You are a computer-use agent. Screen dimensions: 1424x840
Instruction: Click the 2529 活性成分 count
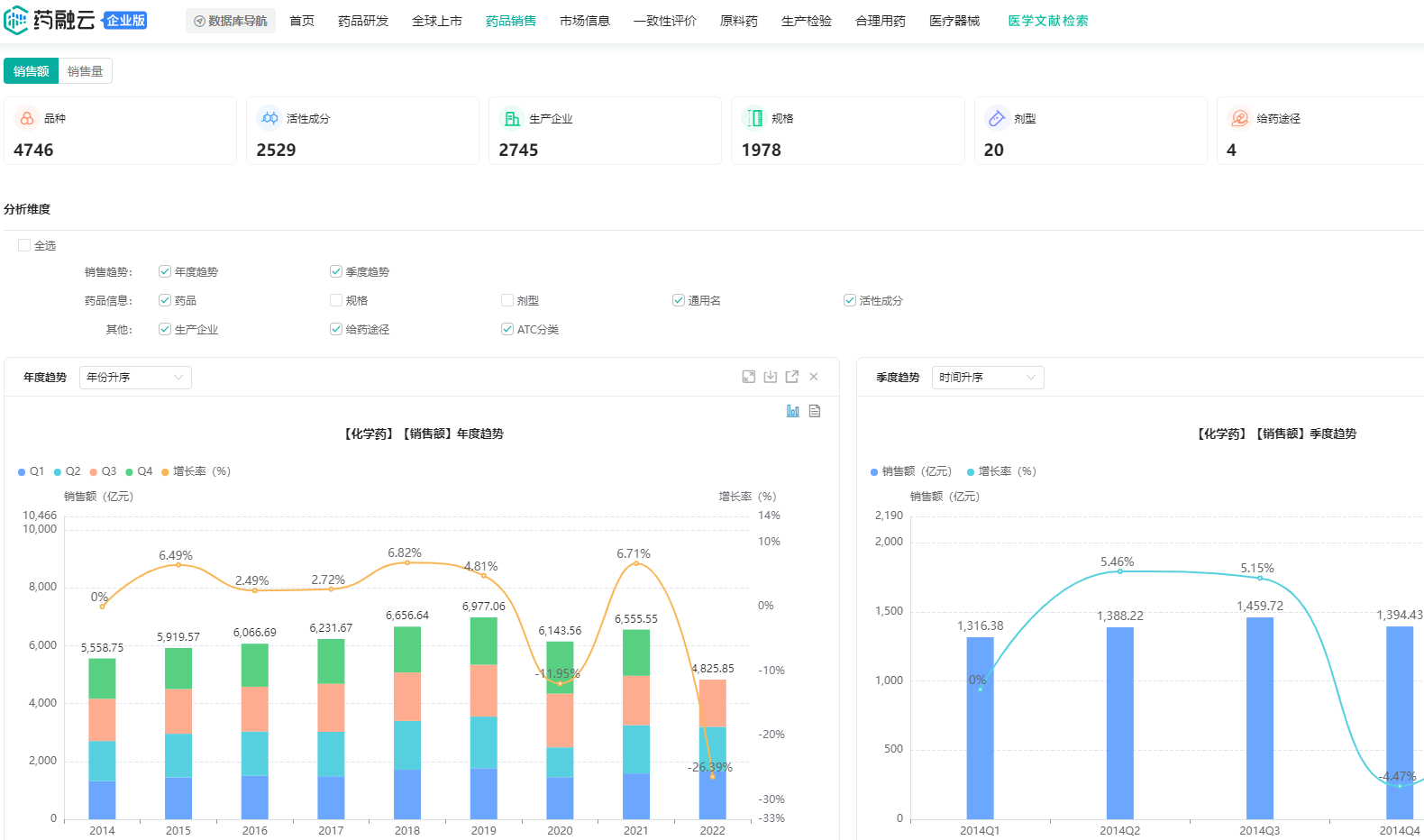coord(276,151)
